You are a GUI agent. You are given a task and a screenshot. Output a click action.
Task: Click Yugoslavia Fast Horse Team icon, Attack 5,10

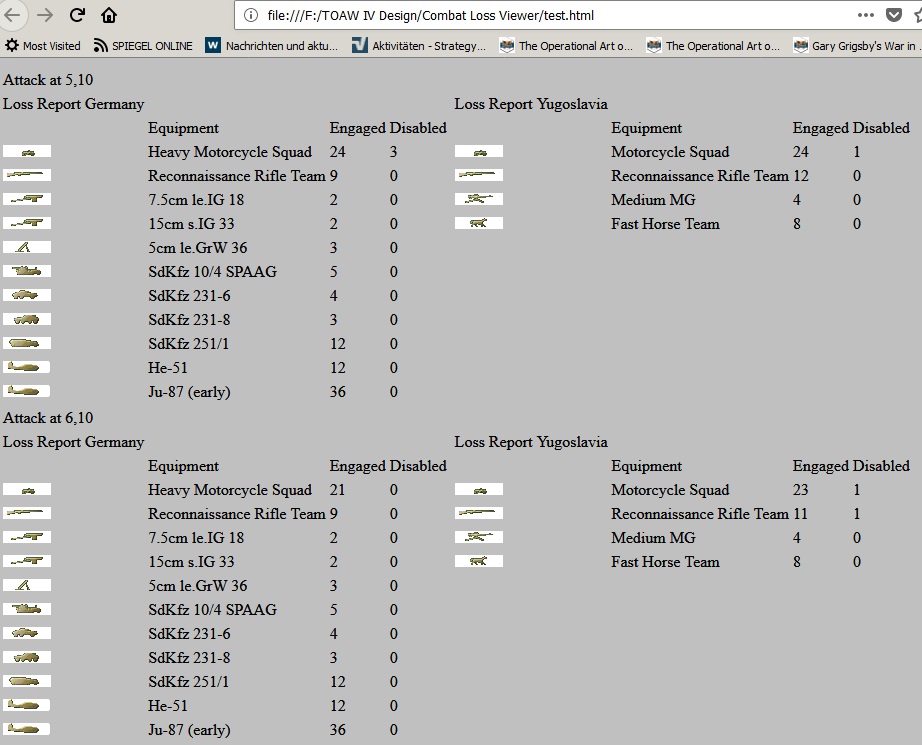click(479, 223)
